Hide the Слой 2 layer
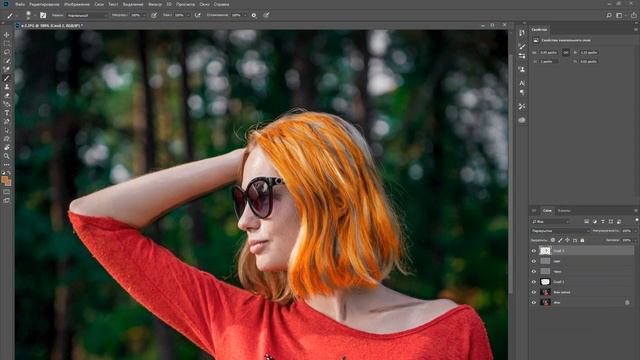The height and width of the screenshot is (360, 640). 534,251
